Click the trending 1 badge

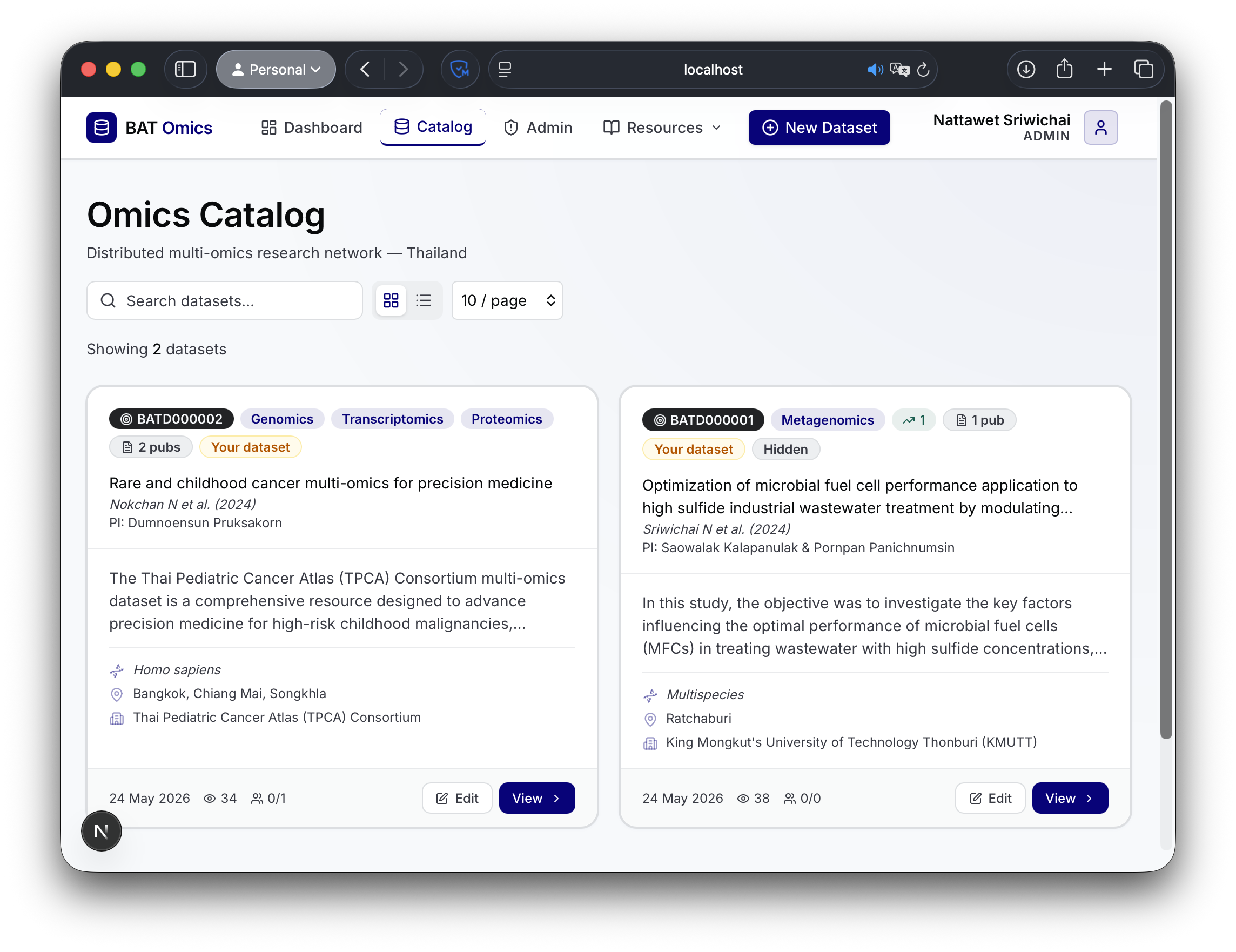[914, 420]
